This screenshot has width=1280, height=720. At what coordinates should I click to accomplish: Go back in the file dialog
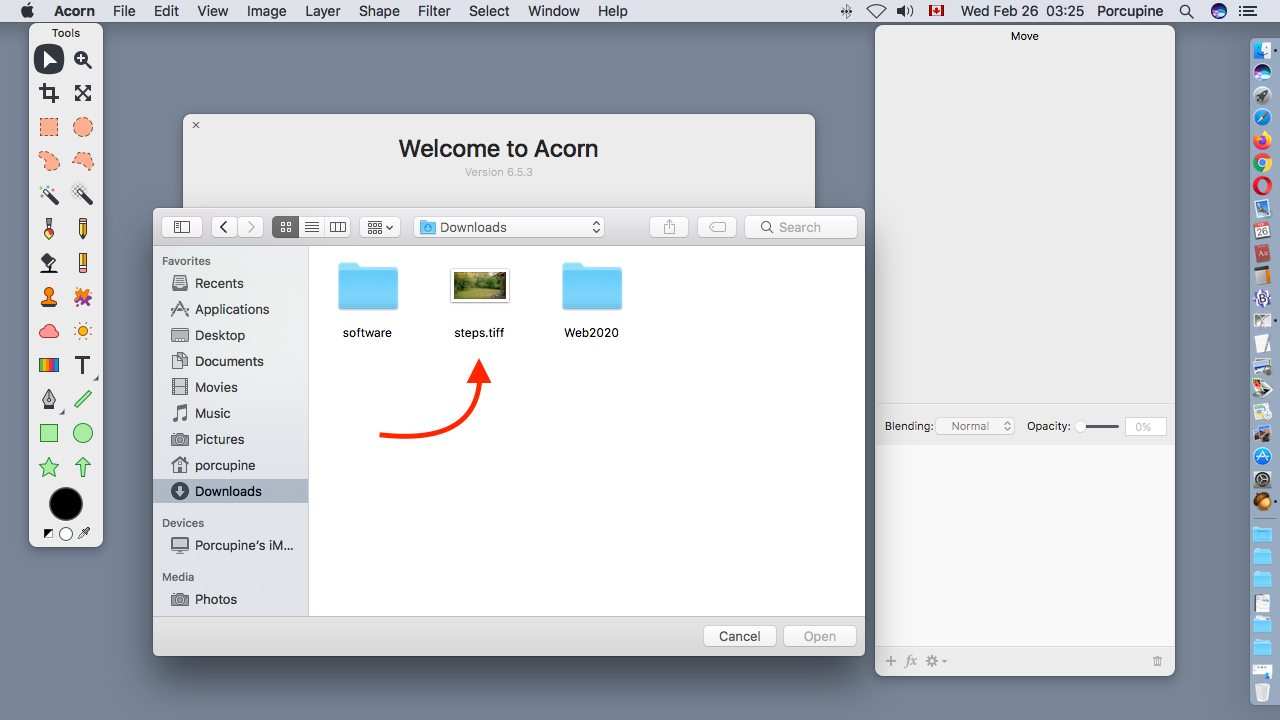pos(224,227)
